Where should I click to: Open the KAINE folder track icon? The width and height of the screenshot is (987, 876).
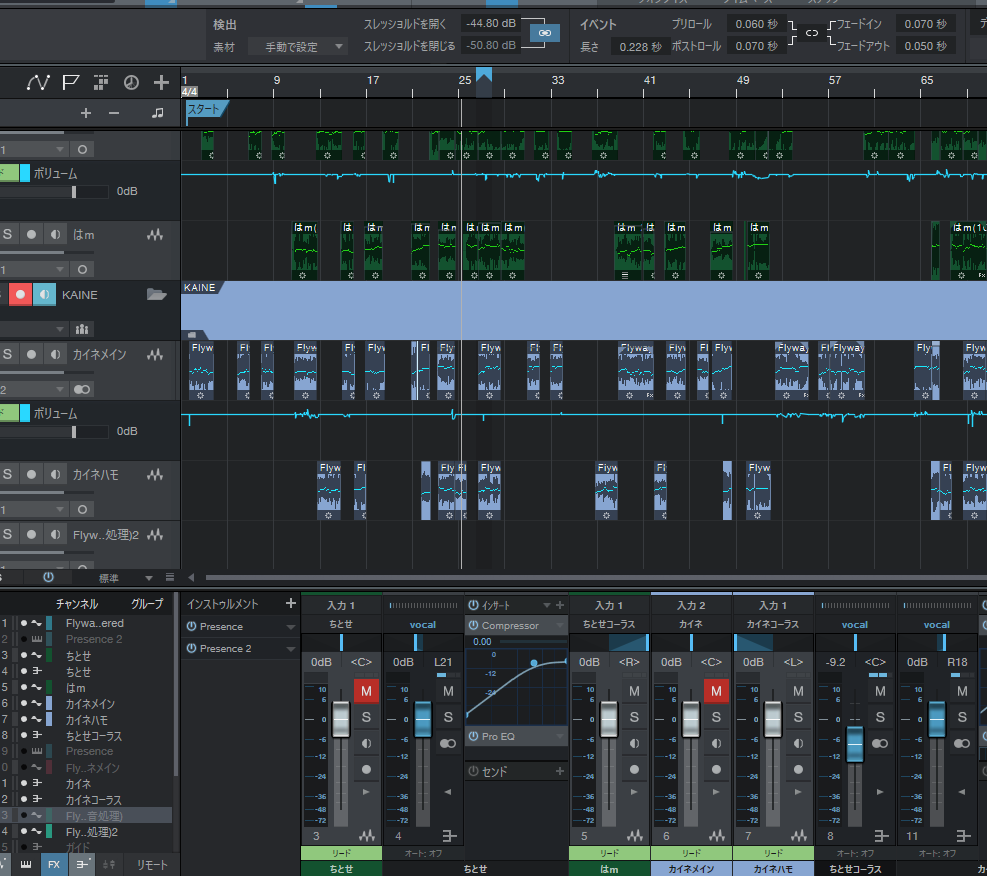pos(156,295)
